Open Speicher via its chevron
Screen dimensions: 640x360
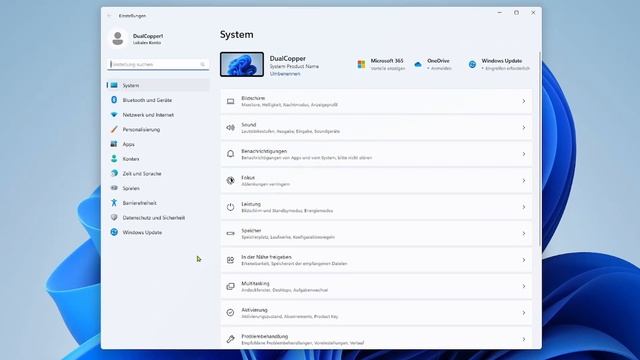524,233
